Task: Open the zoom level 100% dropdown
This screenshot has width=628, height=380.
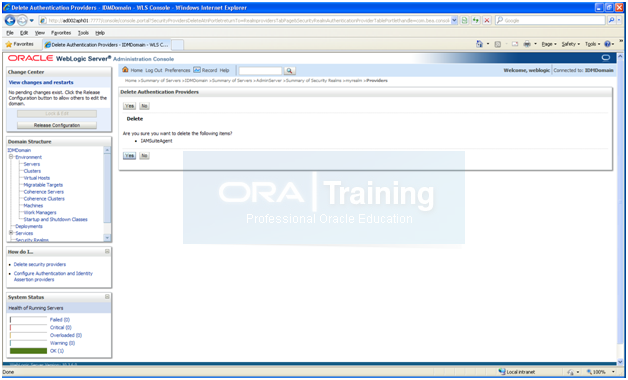Action: pos(600,372)
